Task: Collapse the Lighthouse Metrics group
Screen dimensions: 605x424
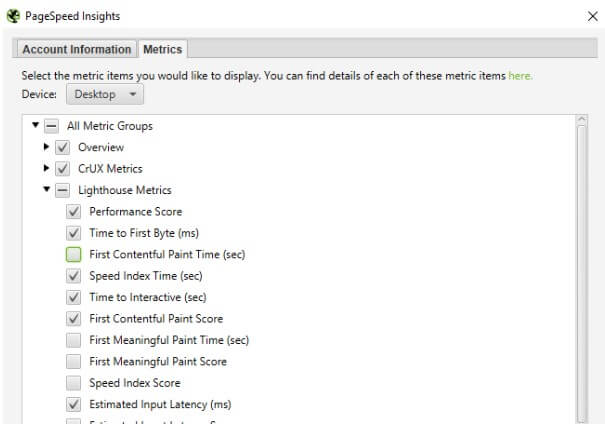Action: [46, 190]
